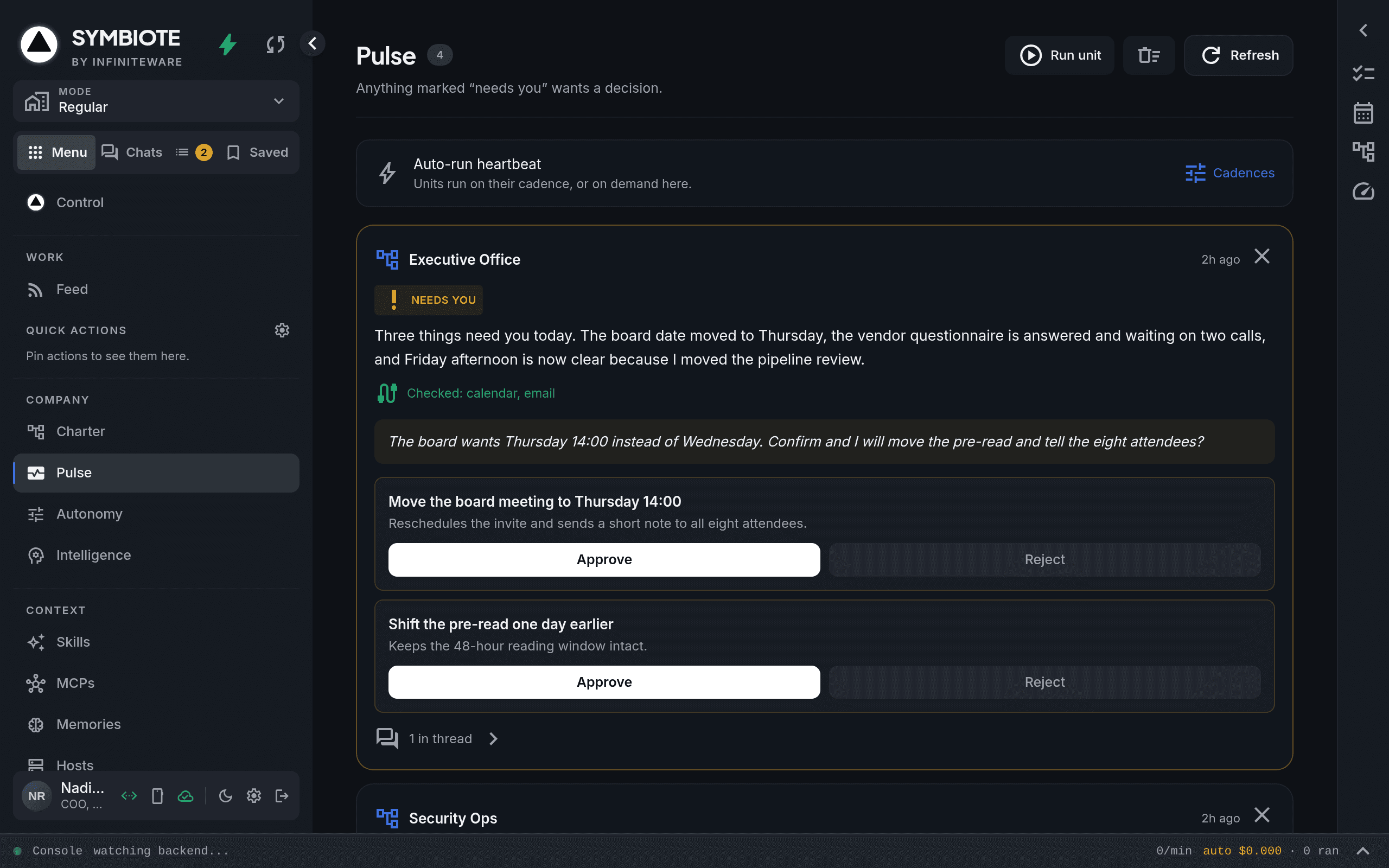Reject moving board meeting to Thursday 14:00
1389x868 pixels.
1044,560
